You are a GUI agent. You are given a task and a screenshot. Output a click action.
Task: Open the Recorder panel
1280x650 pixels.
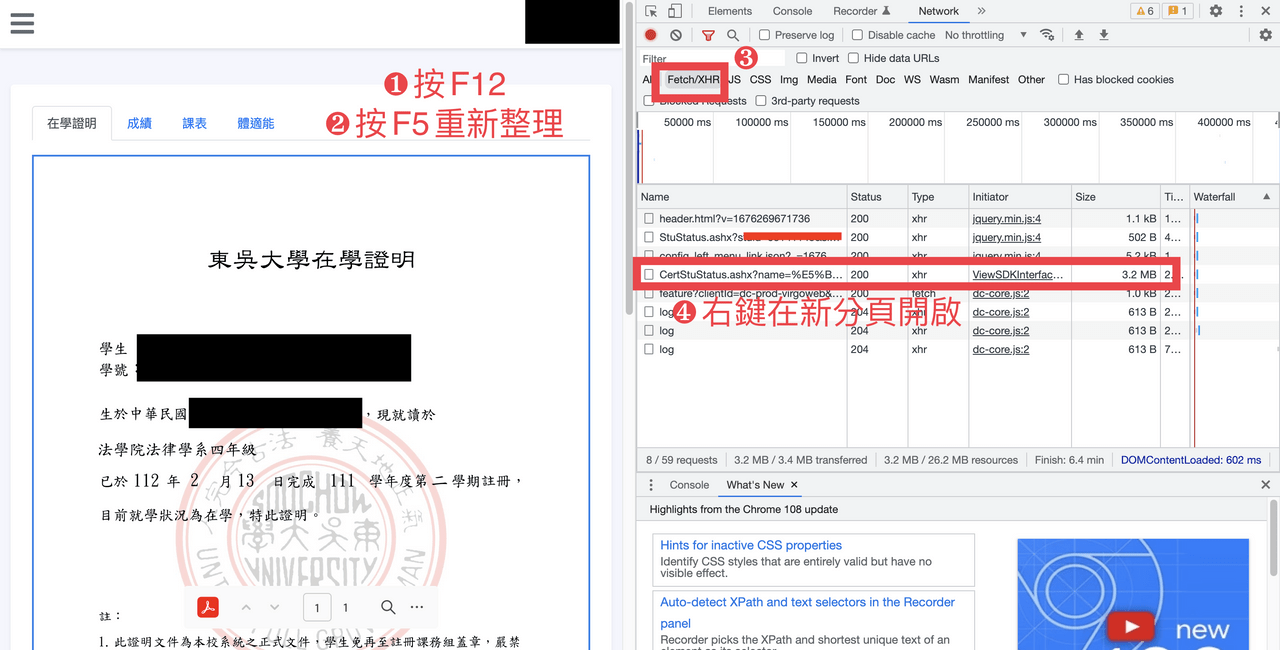861,11
